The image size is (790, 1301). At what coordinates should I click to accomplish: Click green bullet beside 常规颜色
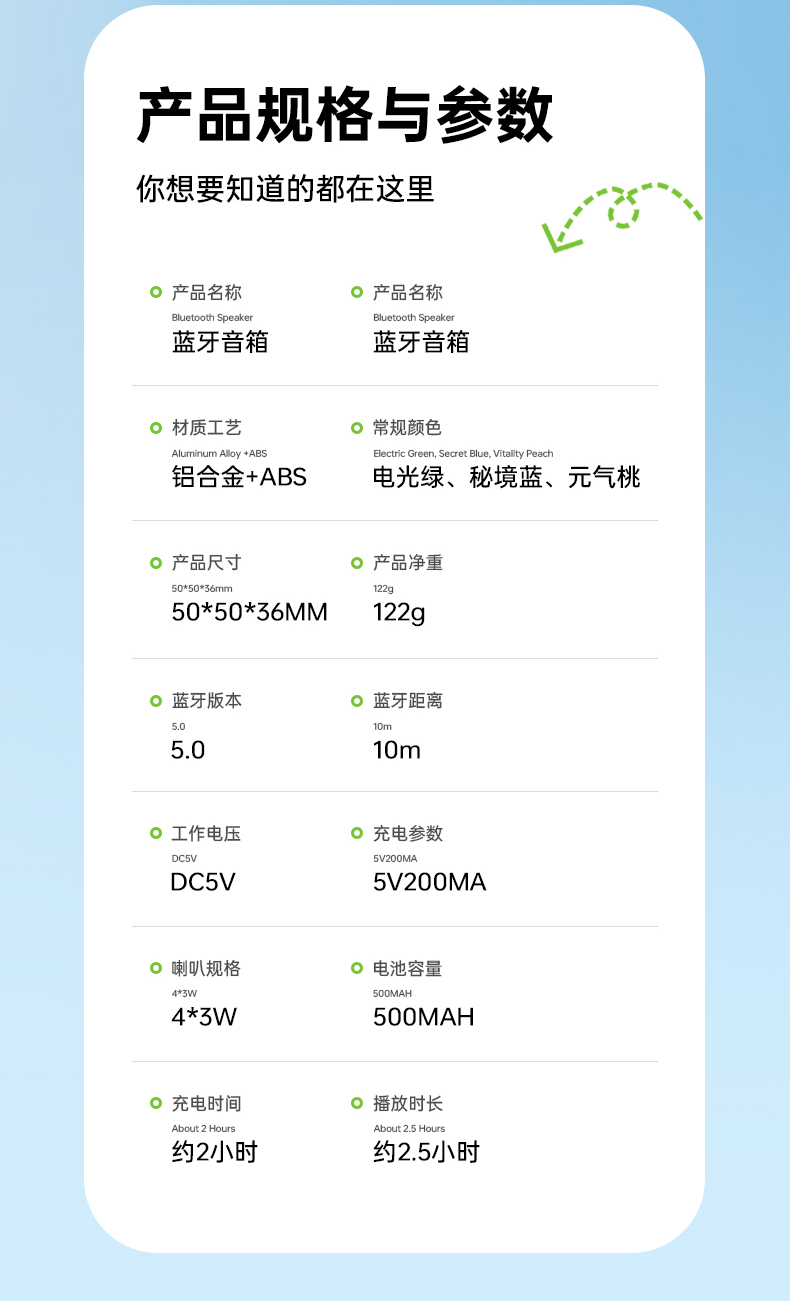(357, 428)
